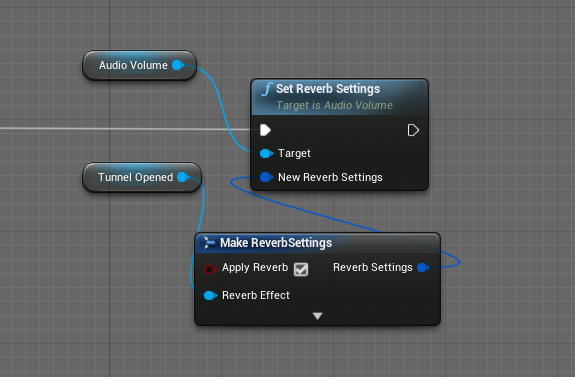Click the struct icon on Make ReverbSettings node
Viewport: 575px width, 377px height.
tap(209, 242)
